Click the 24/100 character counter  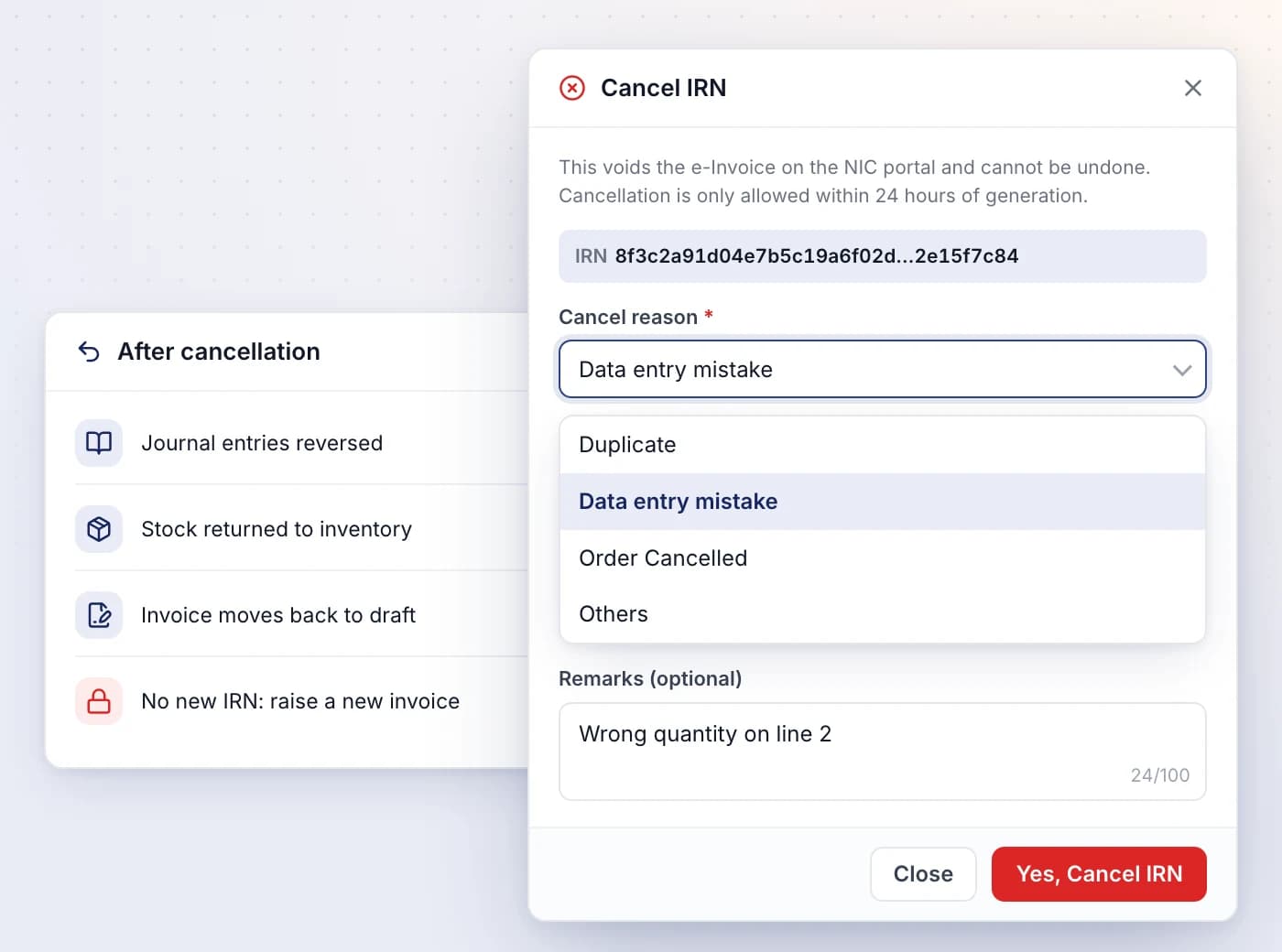(x=1160, y=775)
